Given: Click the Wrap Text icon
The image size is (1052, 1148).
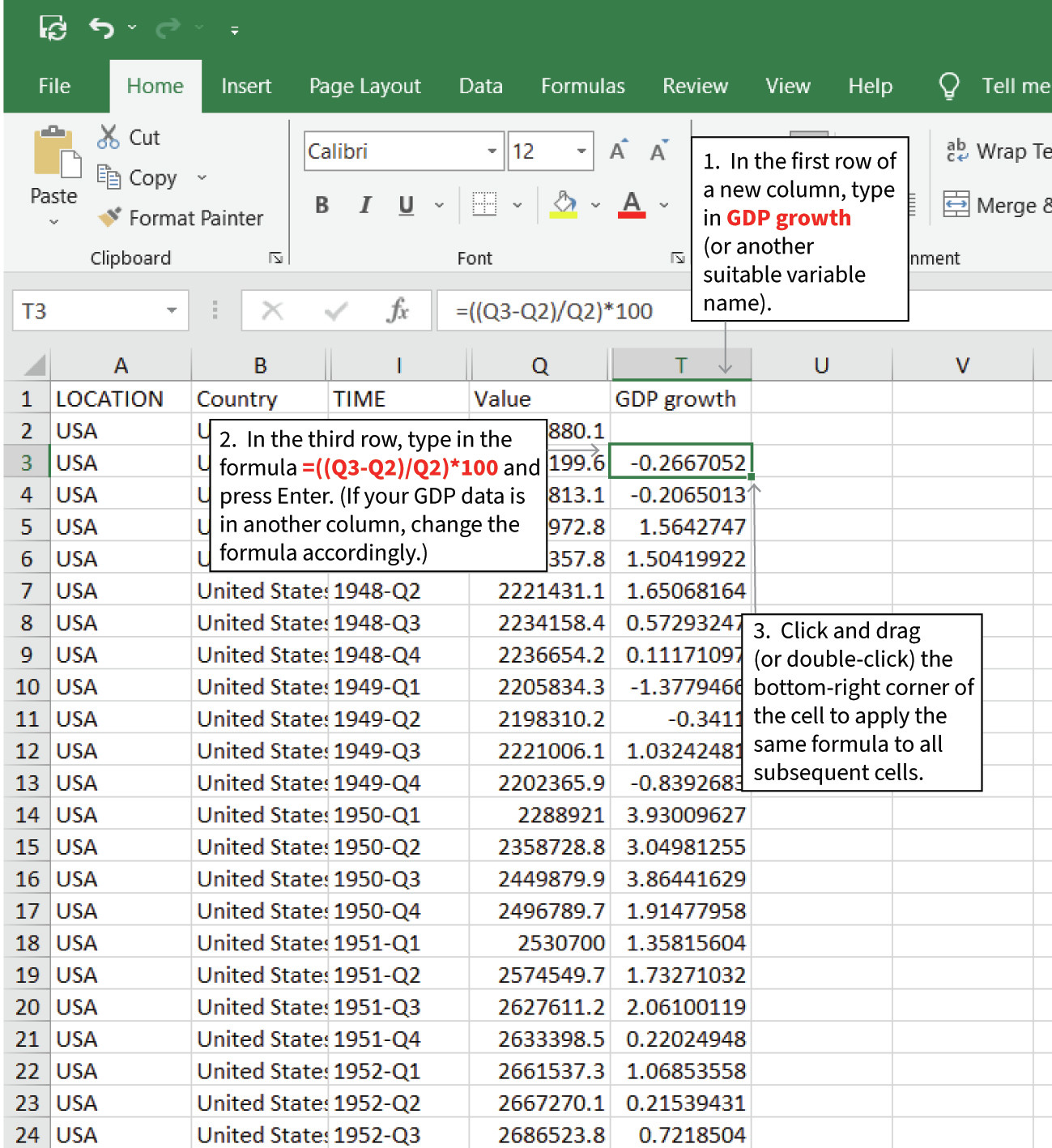Looking at the screenshot, I should click(x=958, y=150).
